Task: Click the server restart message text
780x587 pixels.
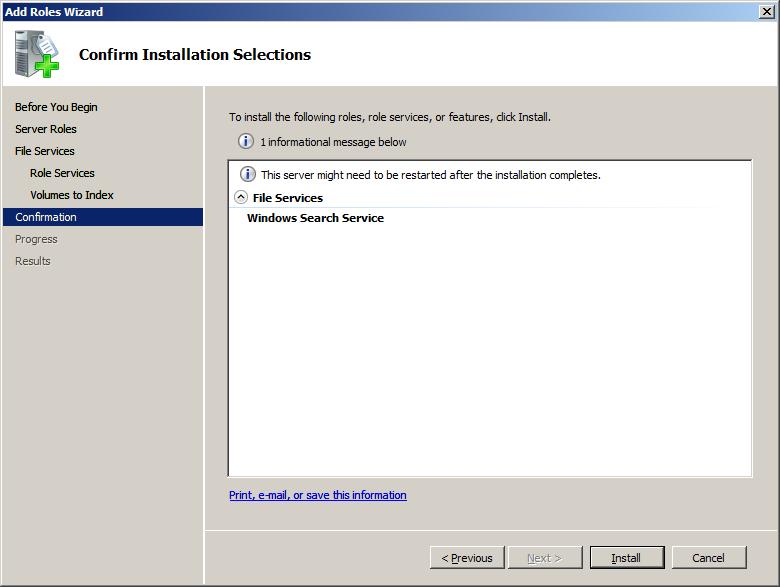Action: (431, 175)
